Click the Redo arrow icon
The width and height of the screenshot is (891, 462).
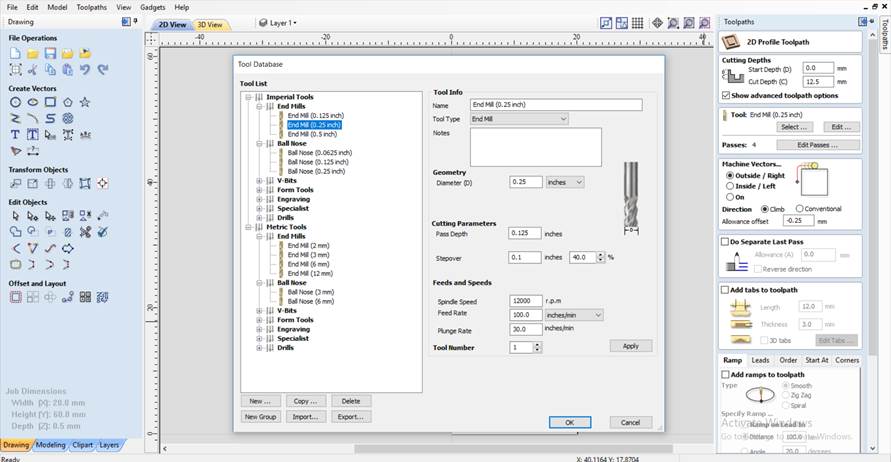tap(103, 69)
